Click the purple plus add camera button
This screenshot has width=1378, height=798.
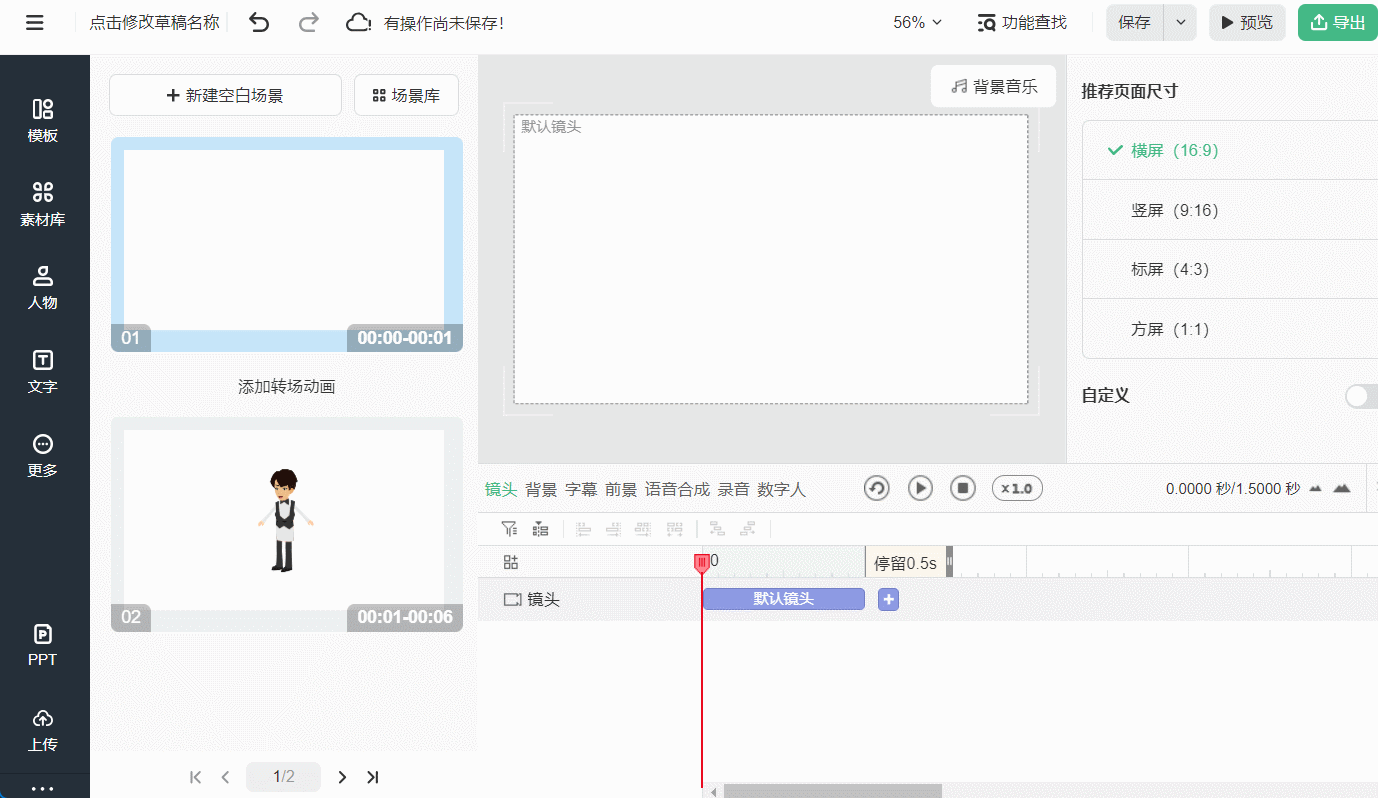pyautogui.click(x=888, y=599)
